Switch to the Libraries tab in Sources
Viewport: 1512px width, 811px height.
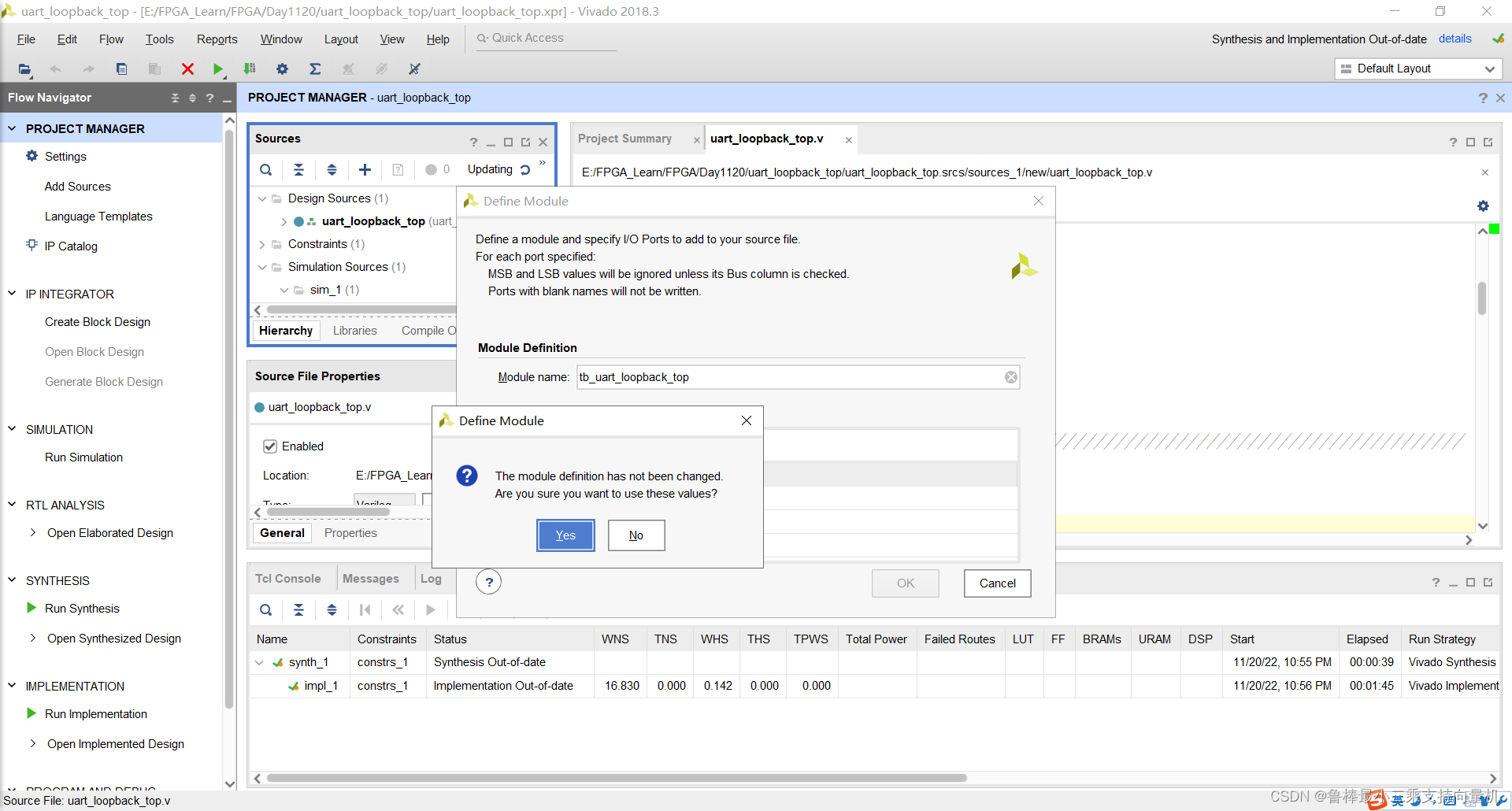(354, 331)
